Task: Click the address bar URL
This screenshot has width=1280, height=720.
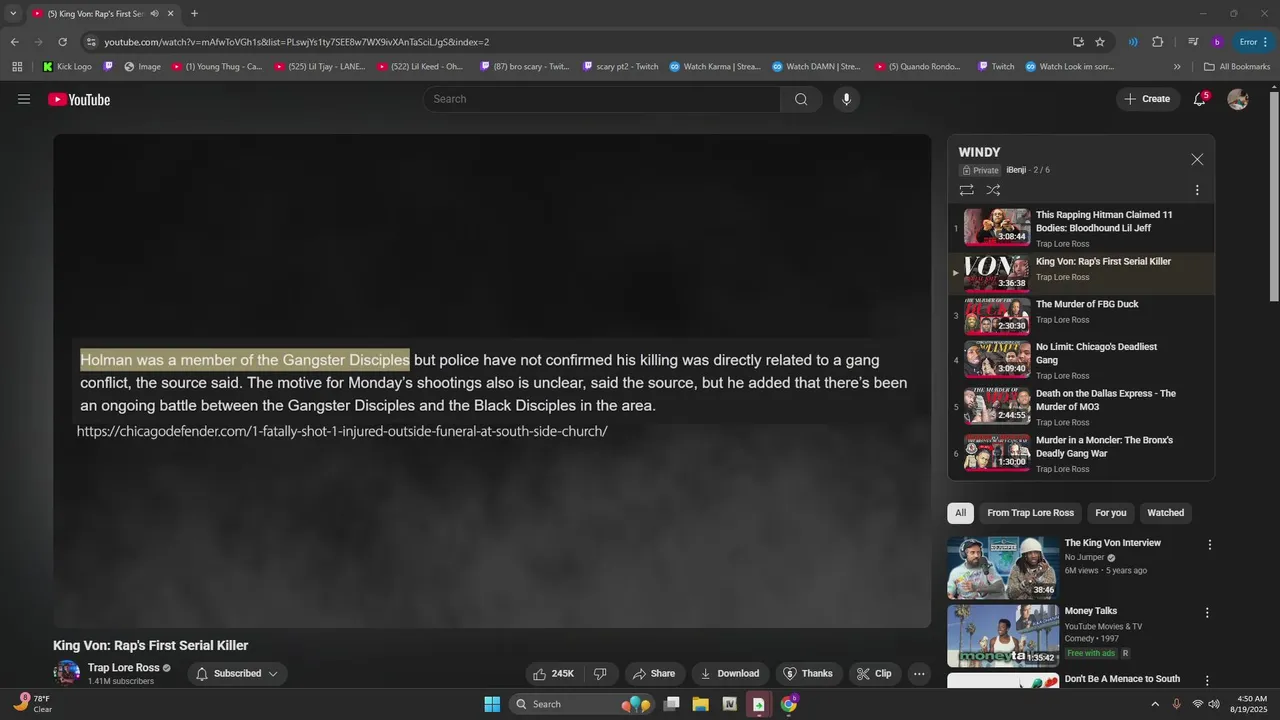Action: coord(296,42)
